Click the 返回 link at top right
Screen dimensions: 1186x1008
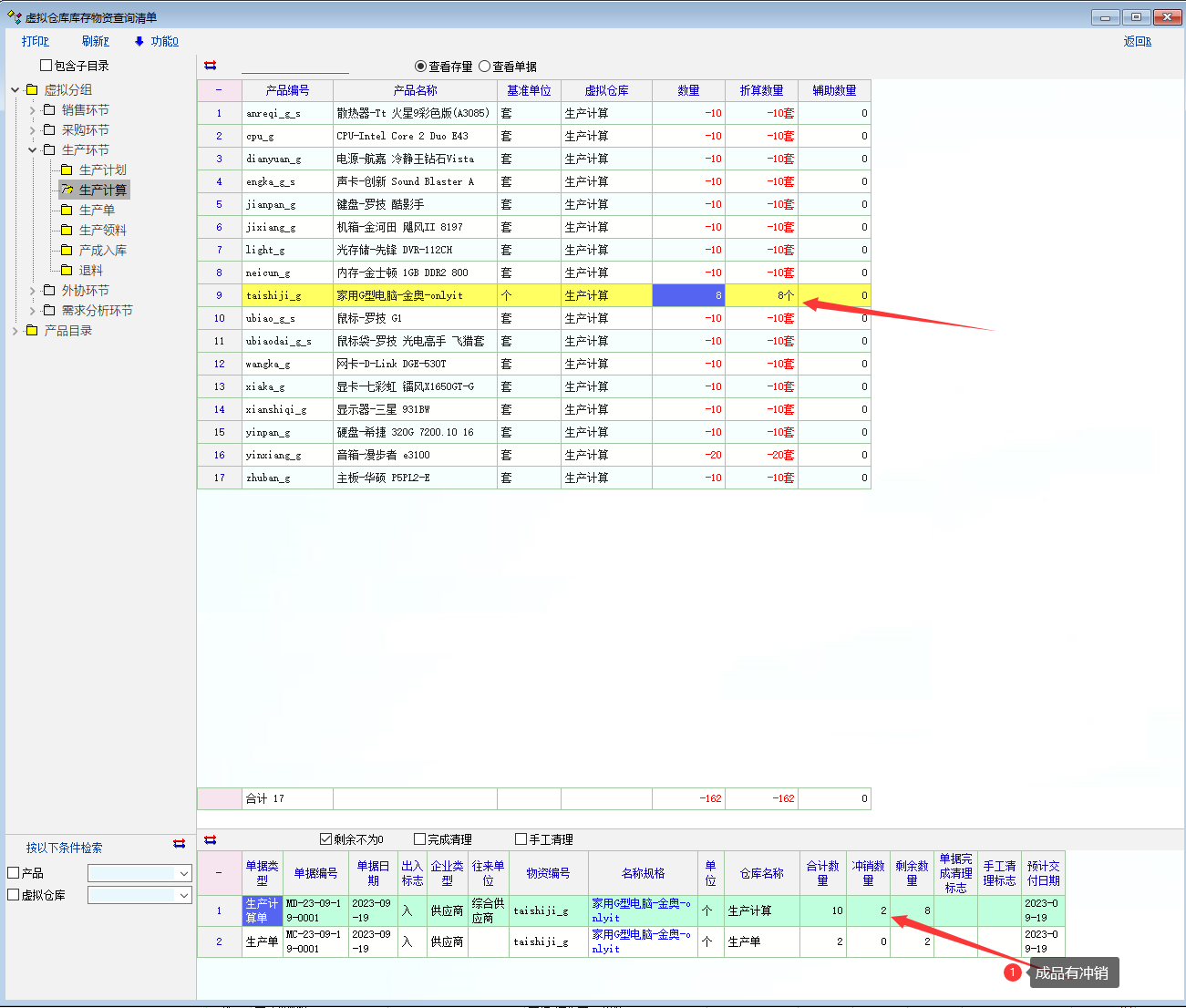[x=1137, y=41]
